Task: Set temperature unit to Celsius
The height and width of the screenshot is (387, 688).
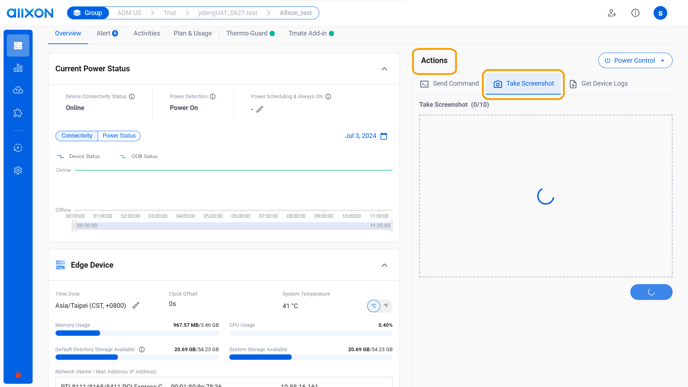Action: [x=373, y=306]
